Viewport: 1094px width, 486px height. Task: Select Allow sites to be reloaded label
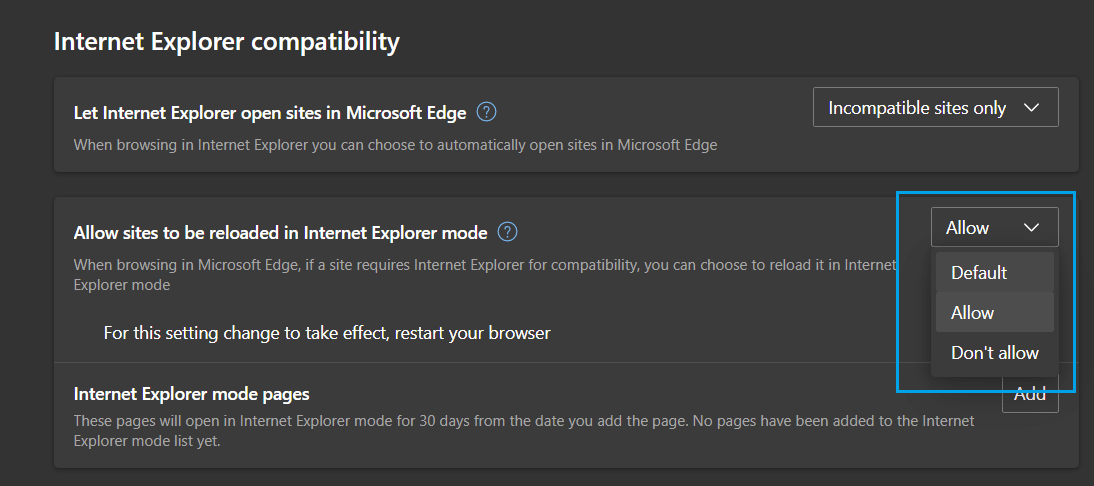pyautogui.click(x=280, y=233)
